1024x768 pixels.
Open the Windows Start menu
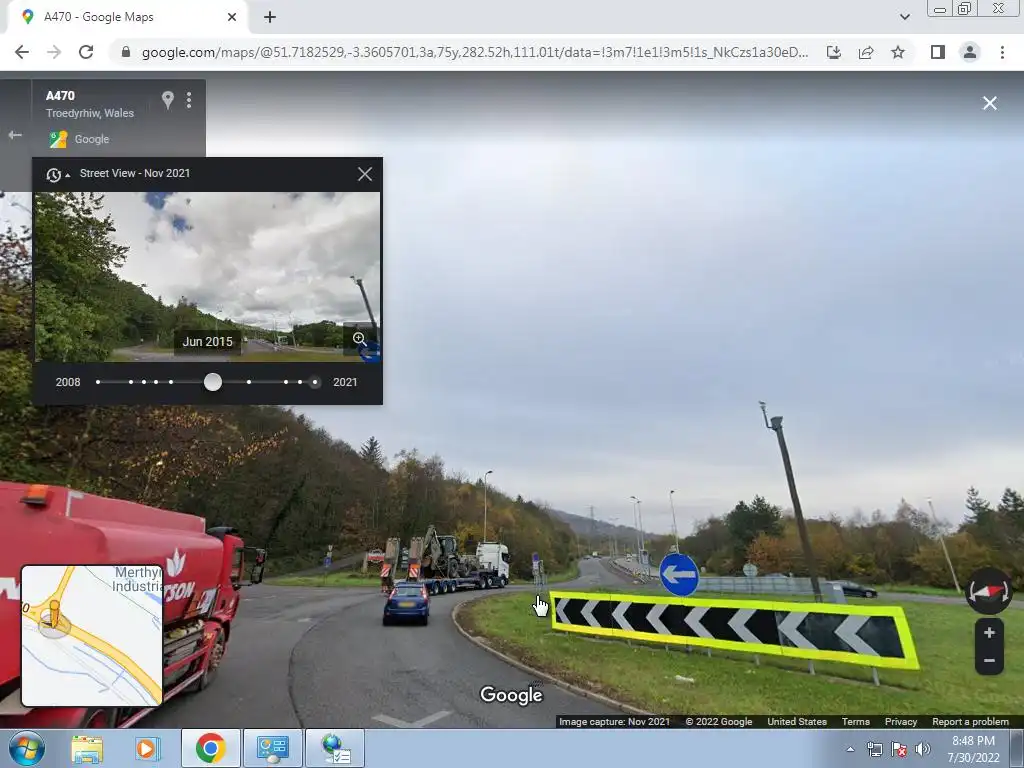coord(27,748)
